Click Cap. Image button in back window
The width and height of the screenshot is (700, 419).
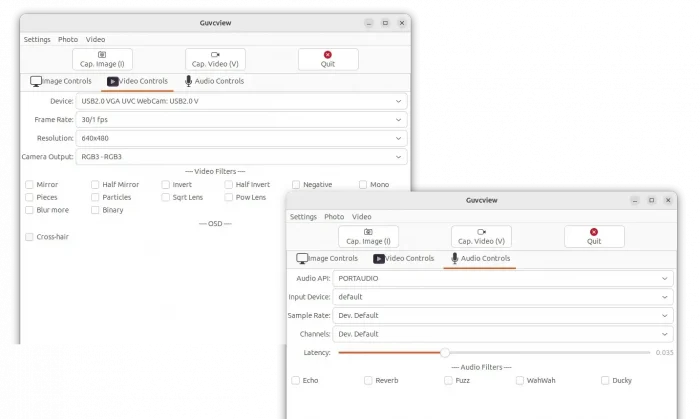tap(102, 59)
